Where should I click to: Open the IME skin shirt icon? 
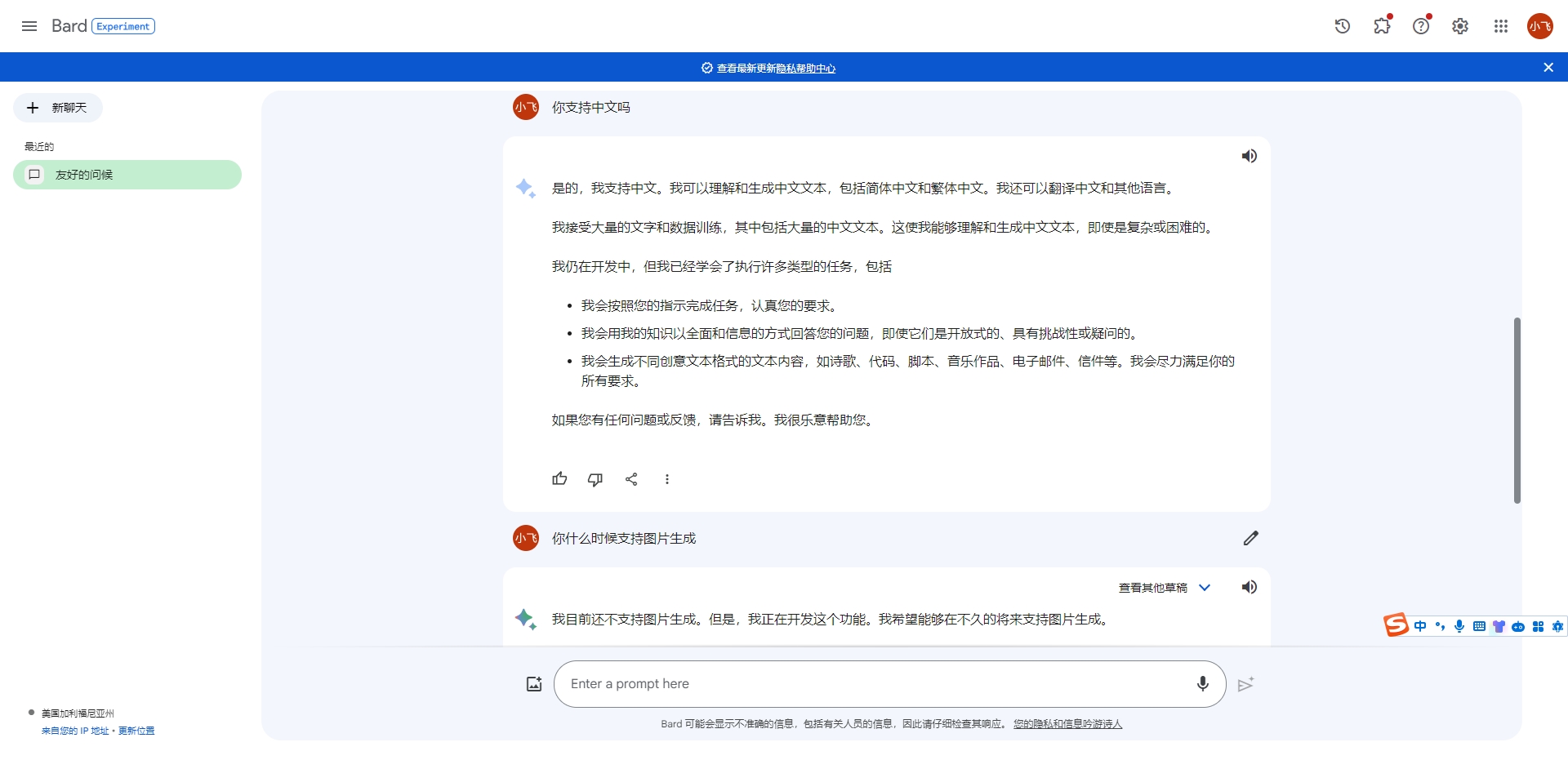point(1499,626)
